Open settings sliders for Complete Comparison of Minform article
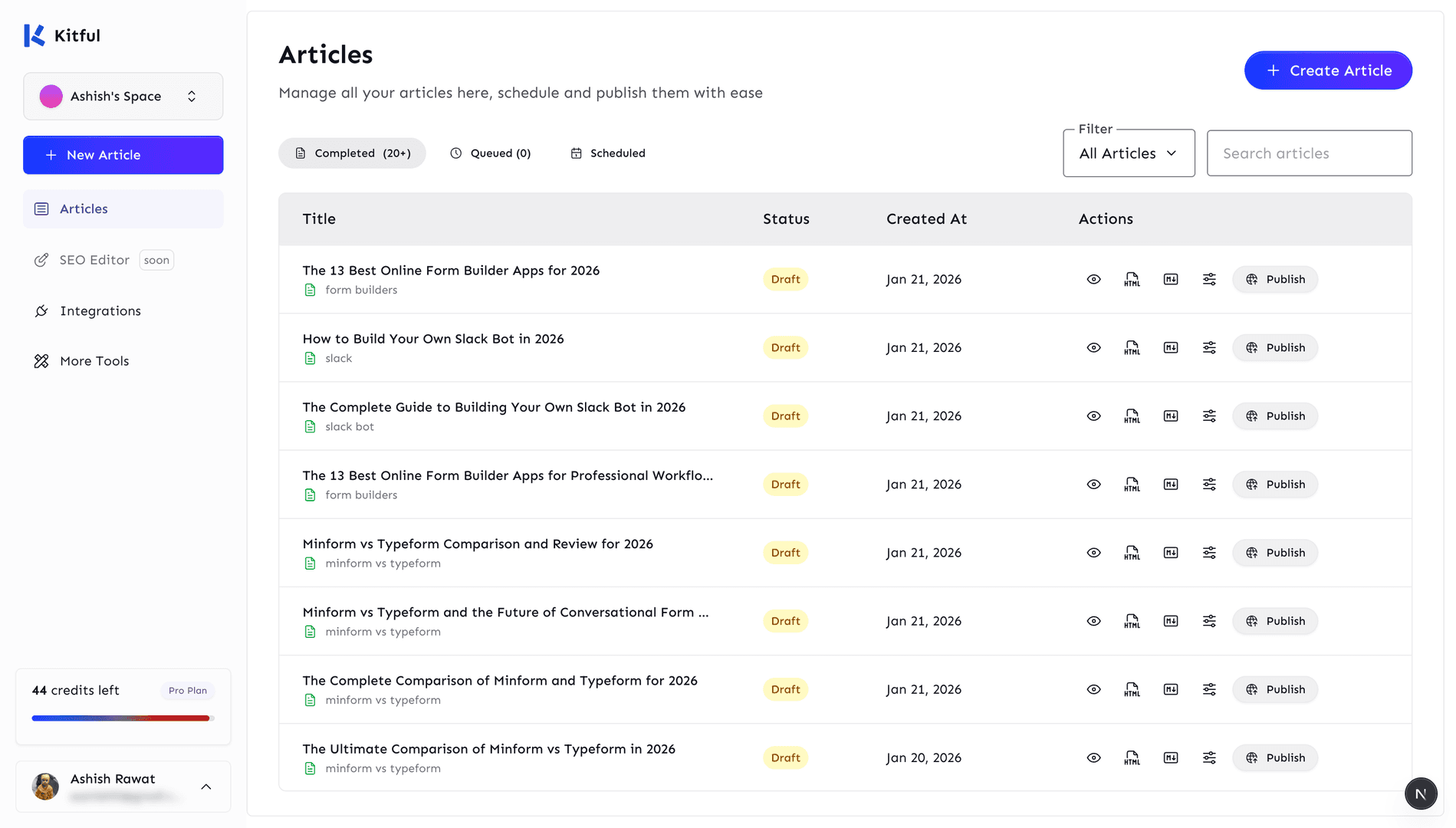This screenshot has width=1456, height=828. [1209, 690]
